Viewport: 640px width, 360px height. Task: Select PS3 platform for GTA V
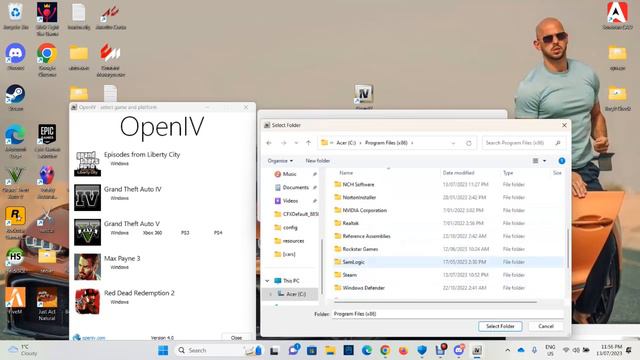click(x=185, y=233)
